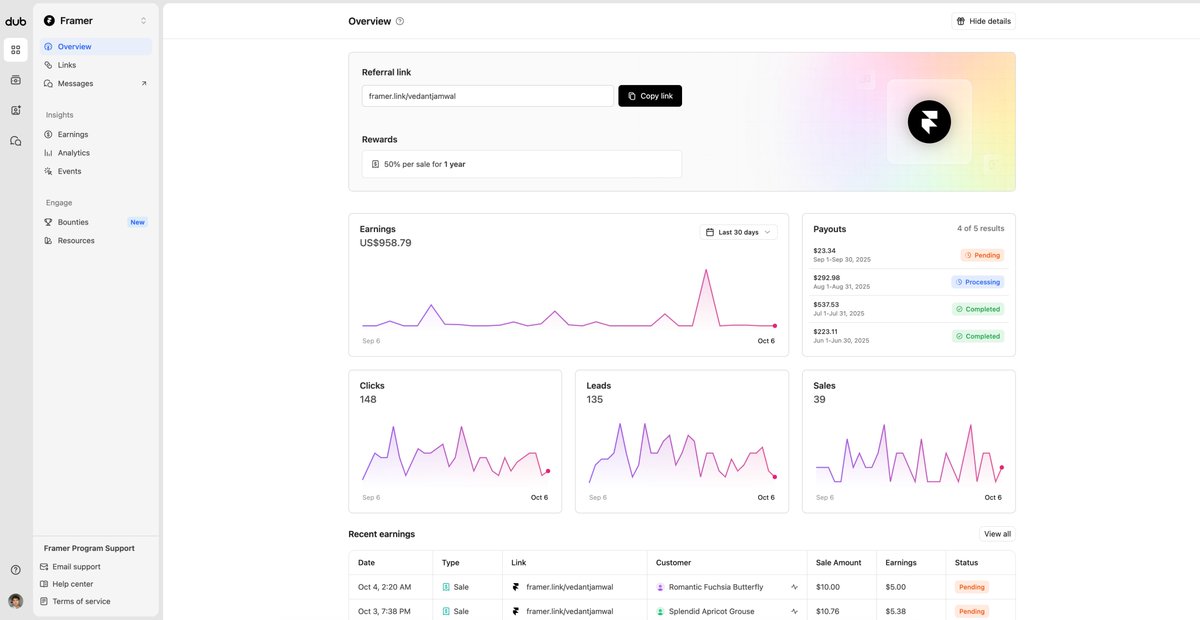Click the Pending badge in Oct 3 row
Viewport: 1200px width, 620px height.
tap(971, 611)
